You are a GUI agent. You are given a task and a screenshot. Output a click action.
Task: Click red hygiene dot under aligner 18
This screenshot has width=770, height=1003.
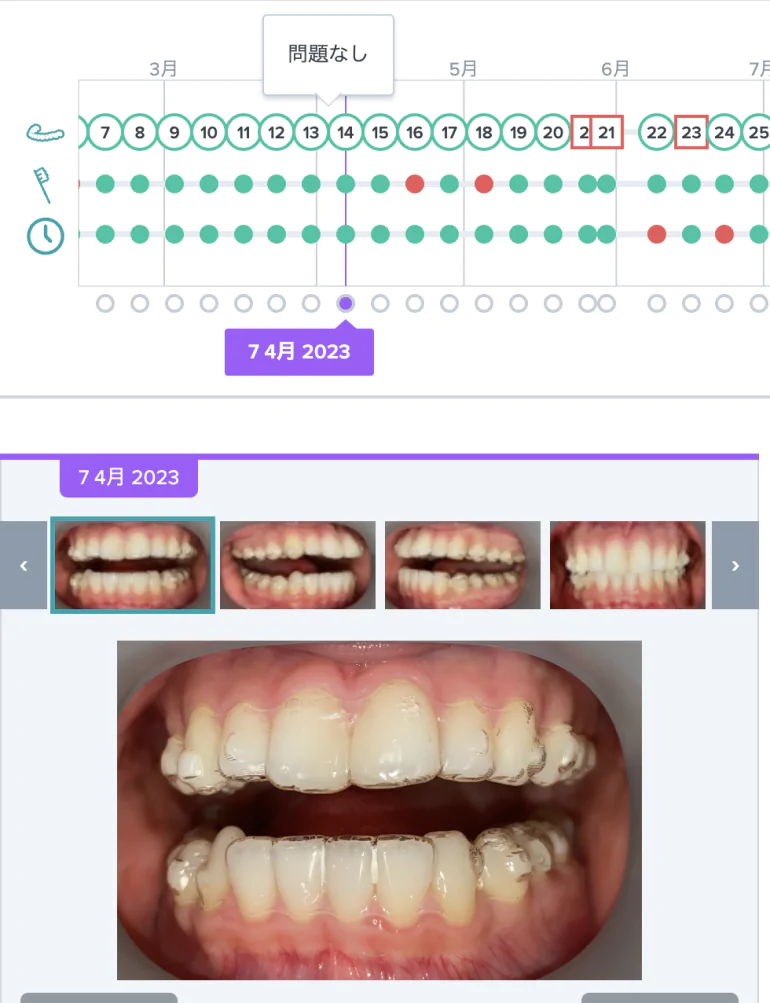tap(483, 184)
